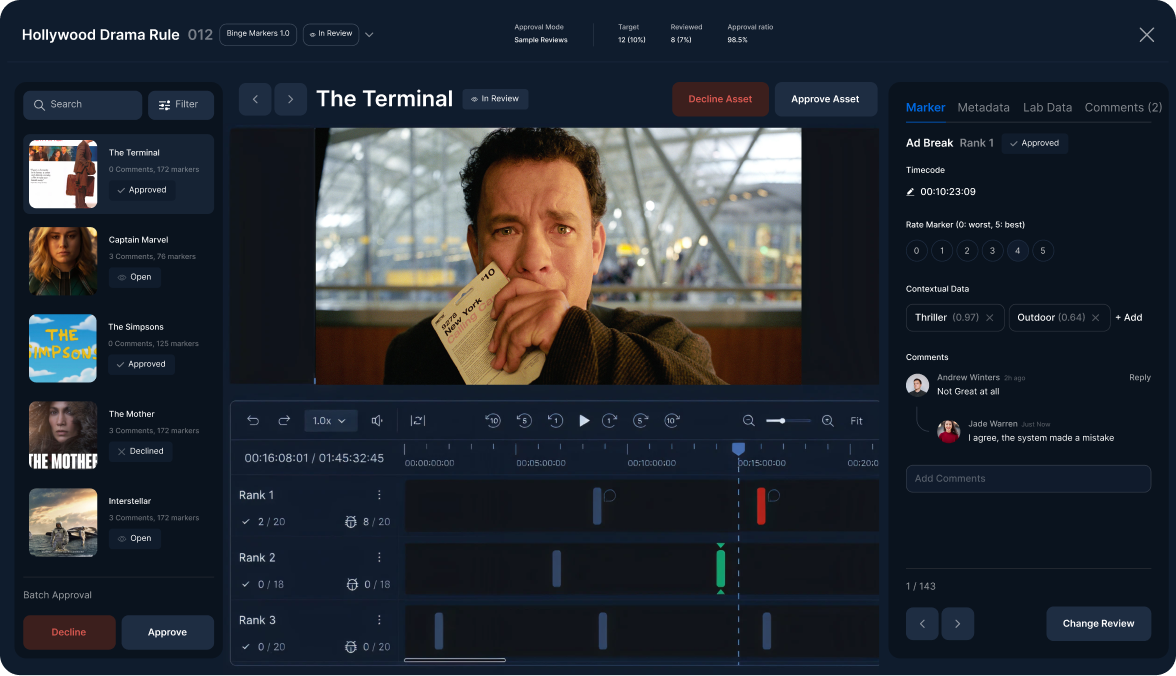1176x676 pixels.
Task: Click the timeline horizontal scrollbar
Action: tap(454, 660)
